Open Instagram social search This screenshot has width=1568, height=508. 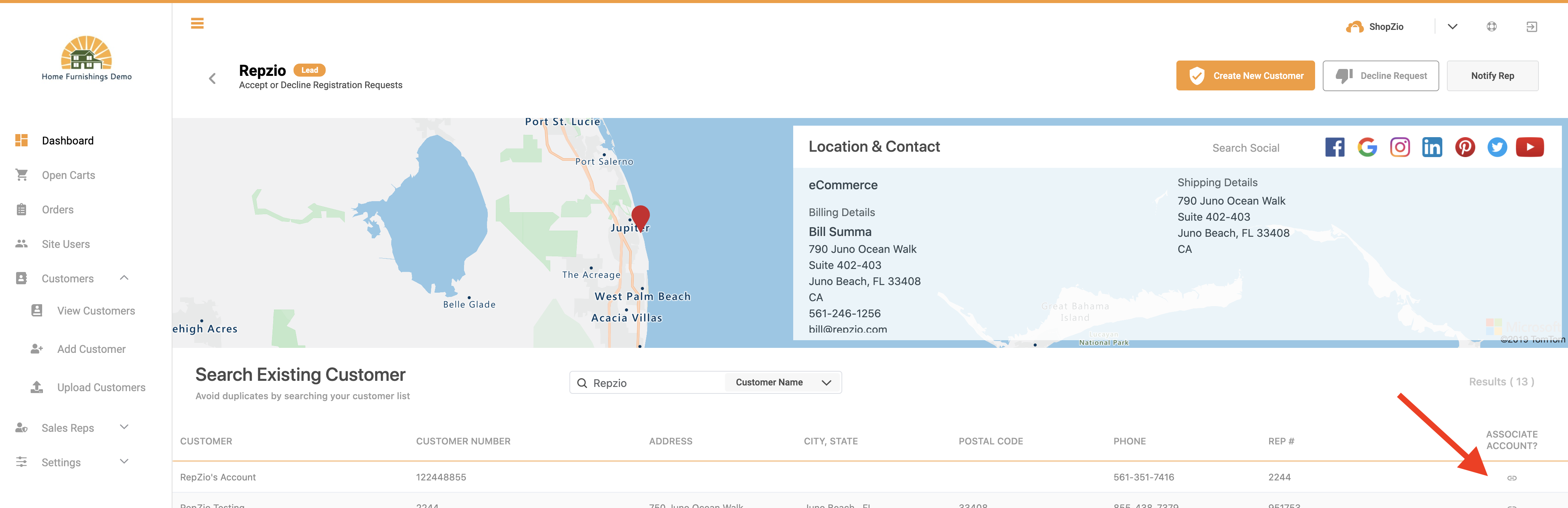[1399, 147]
